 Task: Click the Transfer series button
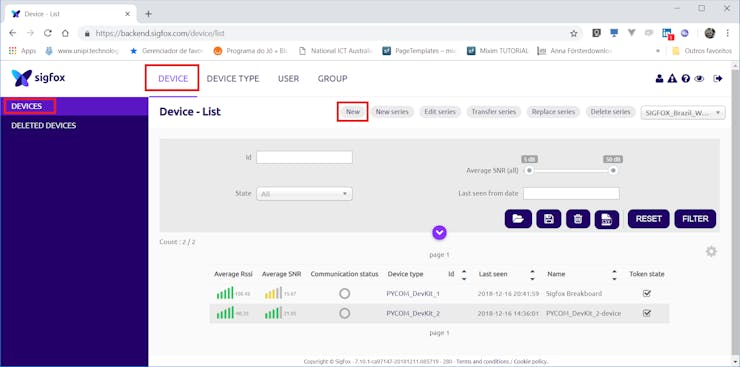pos(494,112)
